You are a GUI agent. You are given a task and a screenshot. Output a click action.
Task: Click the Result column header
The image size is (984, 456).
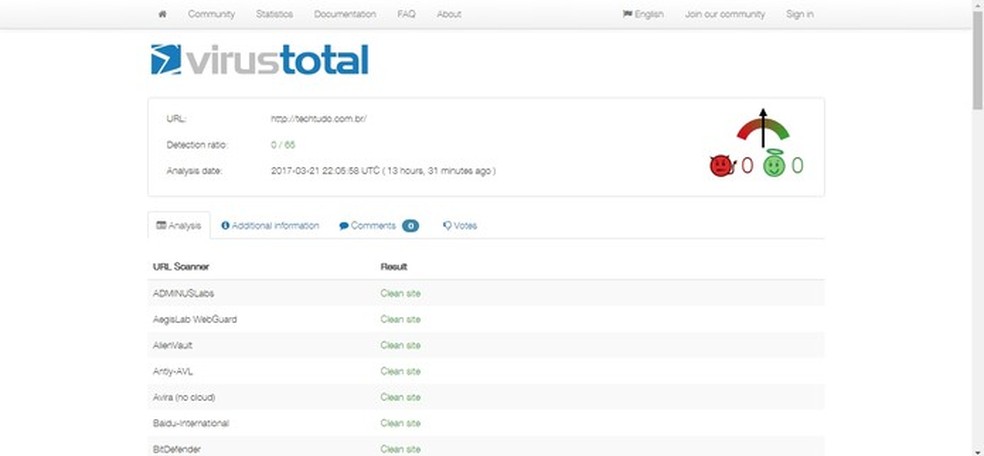pyautogui.click(x=393, y=267)
